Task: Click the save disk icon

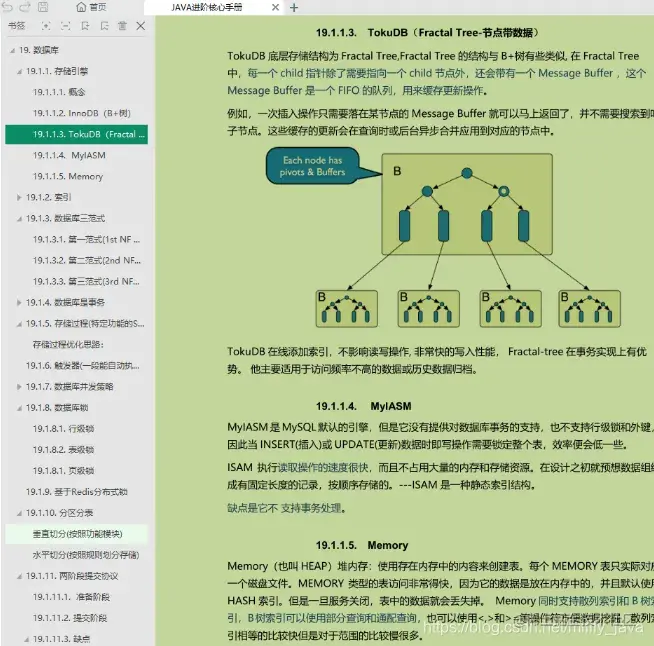Action: click(43, 7)
